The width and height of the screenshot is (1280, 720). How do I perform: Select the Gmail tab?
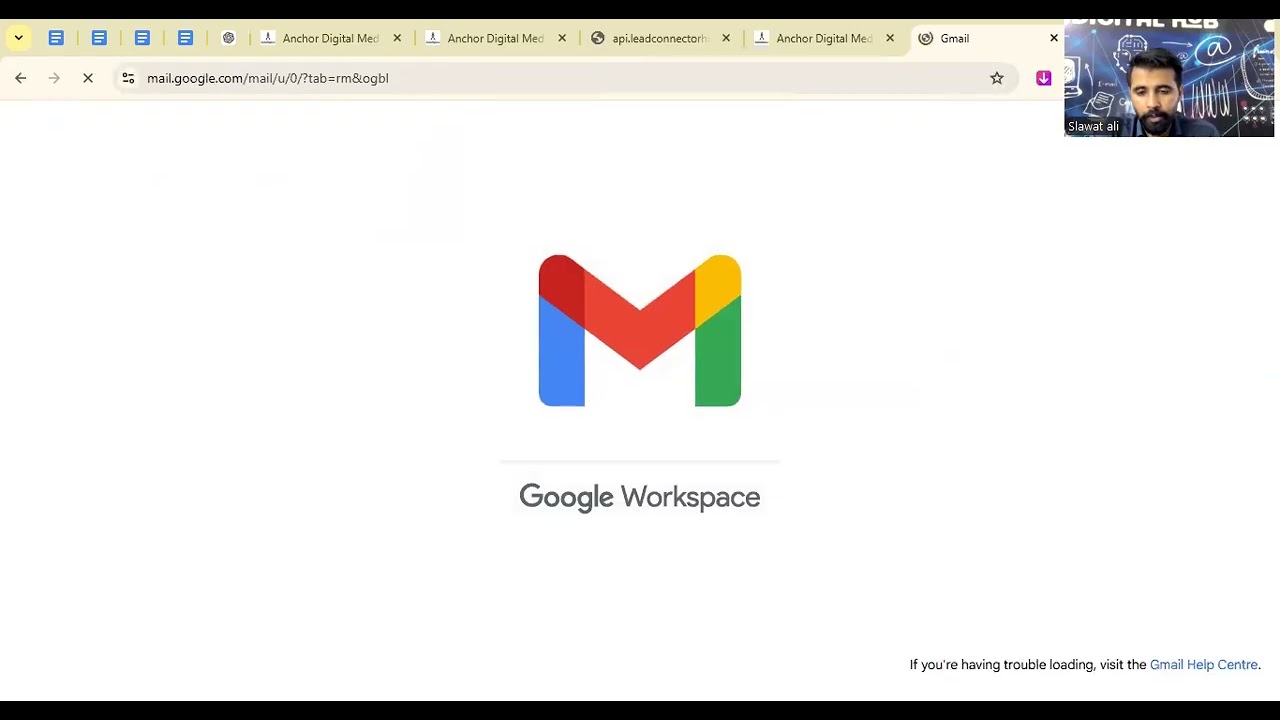tap(988, 38)
